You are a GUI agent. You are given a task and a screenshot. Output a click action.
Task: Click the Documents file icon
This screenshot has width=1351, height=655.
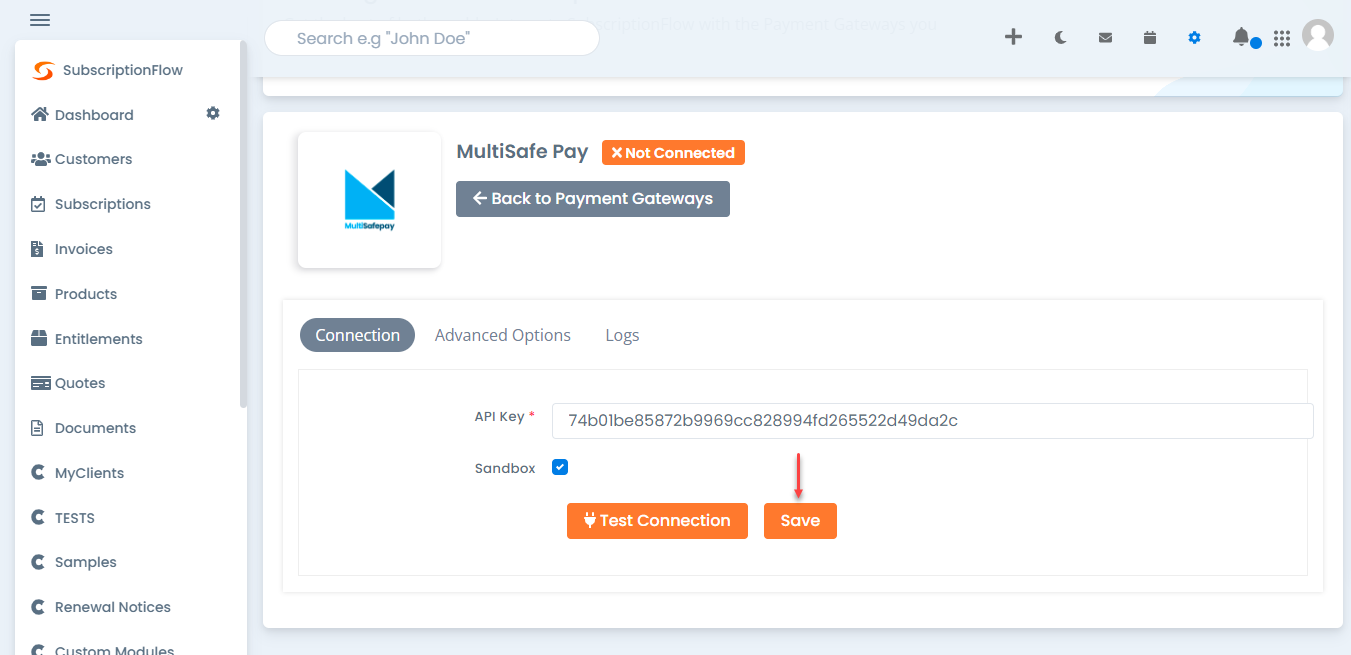(x=37, y=428)
